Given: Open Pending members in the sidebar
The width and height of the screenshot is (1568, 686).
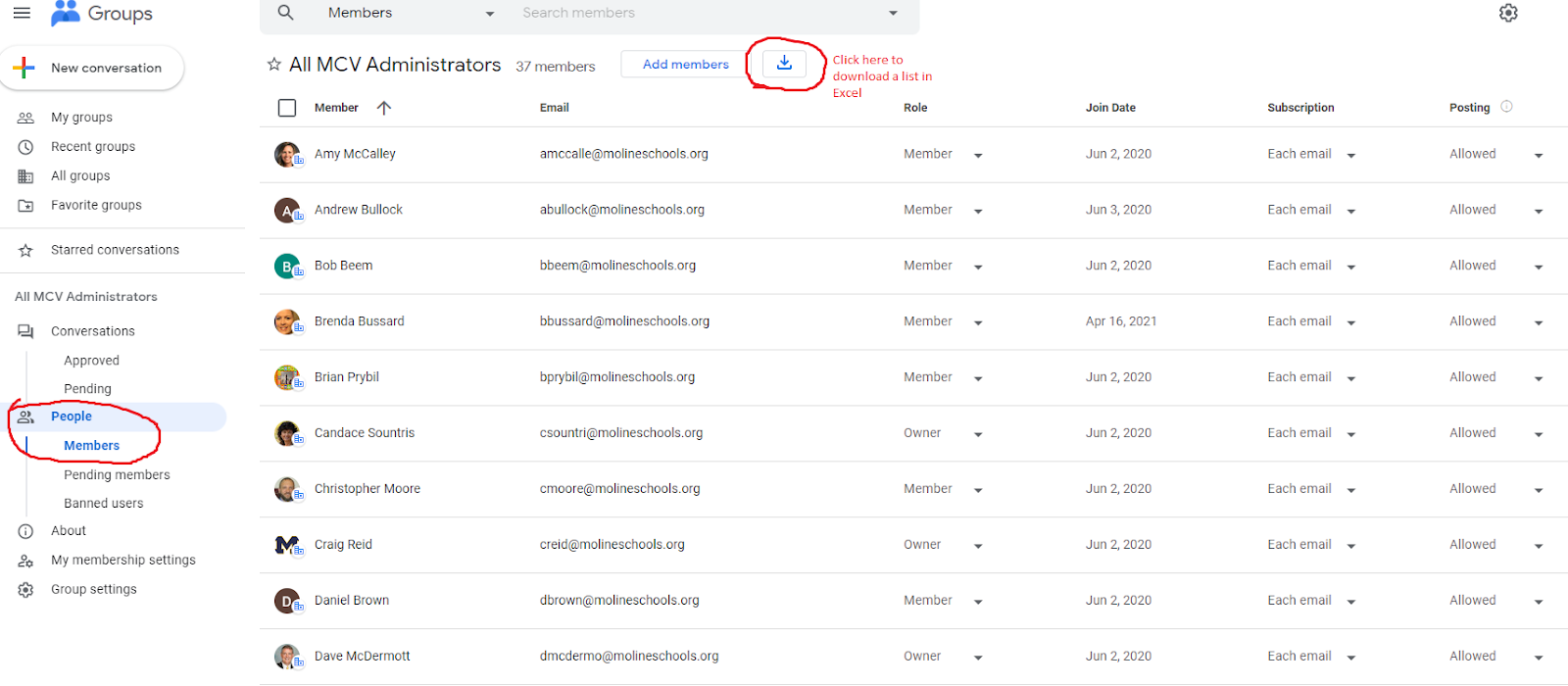Looking at the screenshot, I should point(117,474).
